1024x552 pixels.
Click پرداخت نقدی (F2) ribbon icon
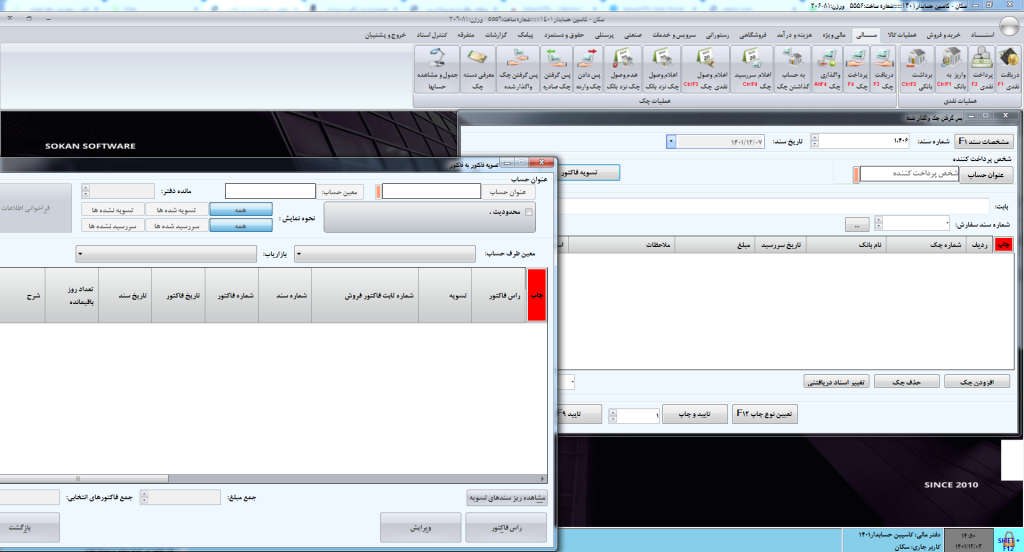tap(981, 69)
